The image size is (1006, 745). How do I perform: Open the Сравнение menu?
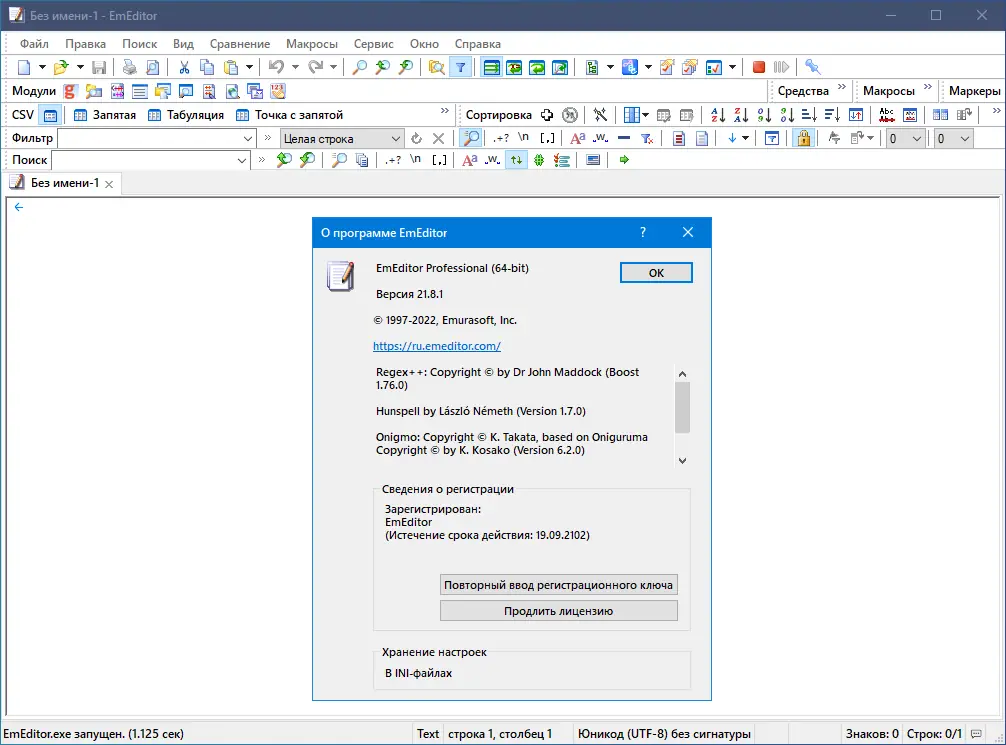[x=240, y=44]
